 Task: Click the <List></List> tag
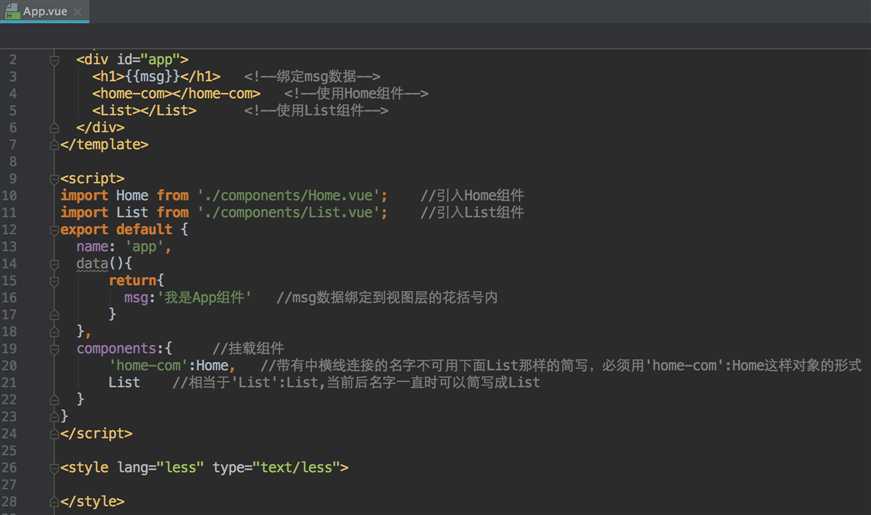pos(144,110)
